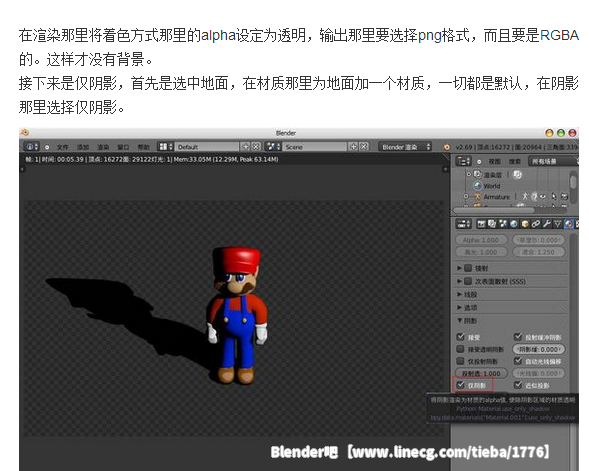The height and width of the screenshot is (471, 589).
Task: Enable the 次表面散射 (SSS) panel checkbox
Action: pos(468,281)
